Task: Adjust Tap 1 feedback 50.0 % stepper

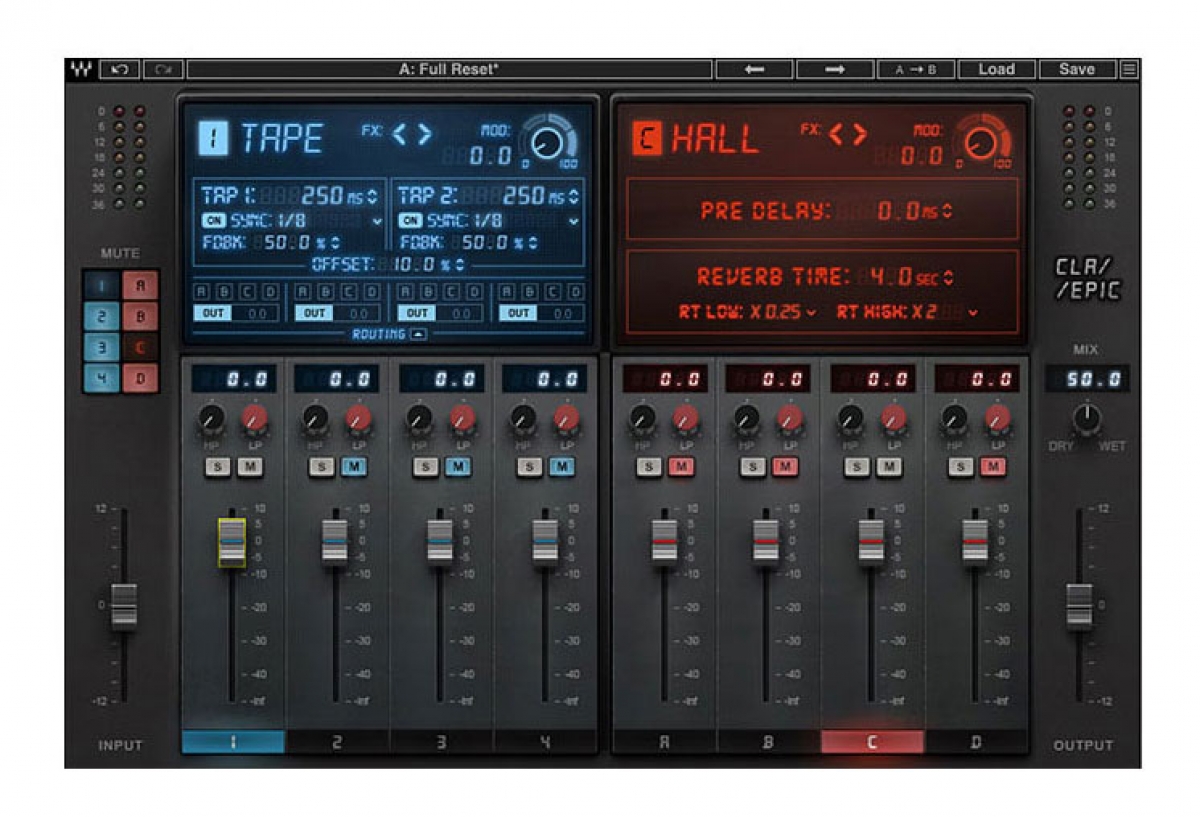Action: pyautogui.click(x=335, y=242)
